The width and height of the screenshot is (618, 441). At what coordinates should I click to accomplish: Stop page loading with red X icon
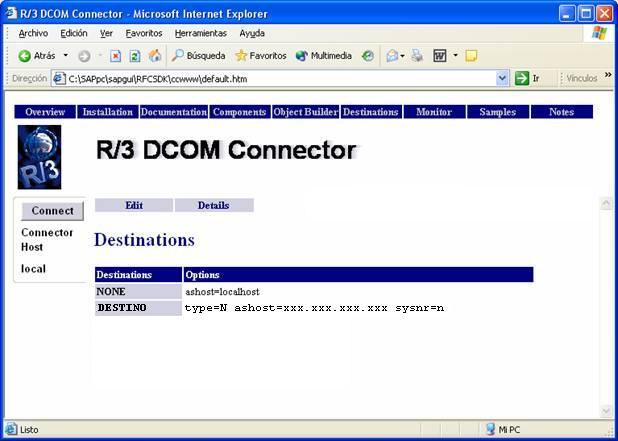point(115,56)
